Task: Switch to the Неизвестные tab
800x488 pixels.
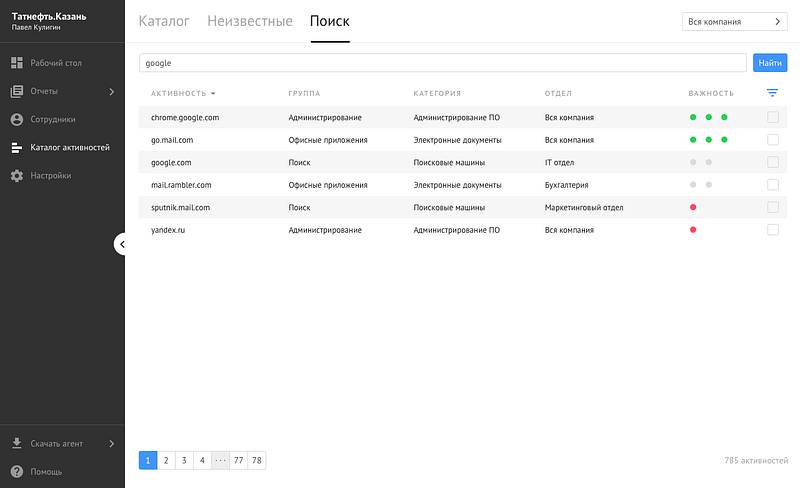Action: click(250, 21)
